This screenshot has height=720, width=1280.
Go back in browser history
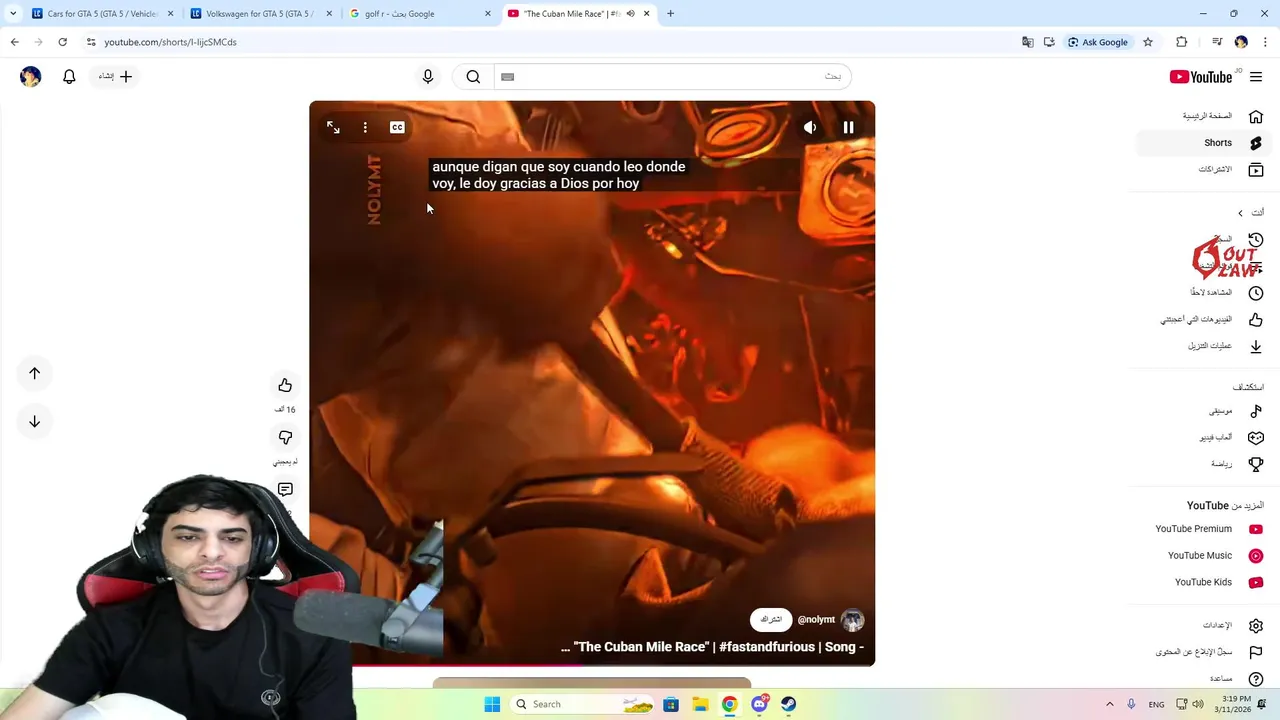click(14, 42)
